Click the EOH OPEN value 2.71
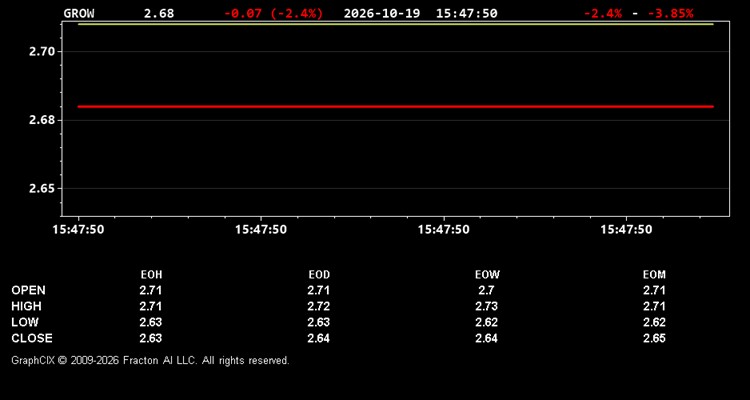750x400 pixels. [x=151, y=290]
